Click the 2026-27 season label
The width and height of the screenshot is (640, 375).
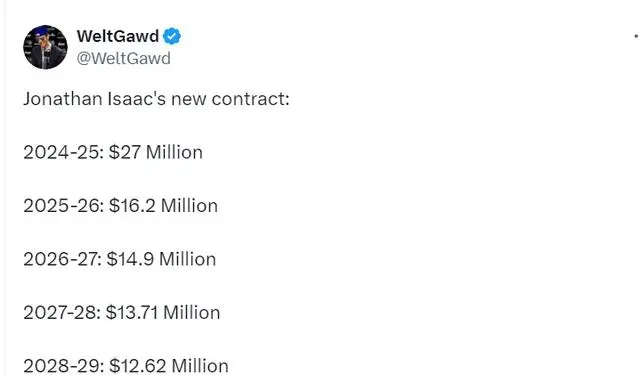(x=62, y=259)
